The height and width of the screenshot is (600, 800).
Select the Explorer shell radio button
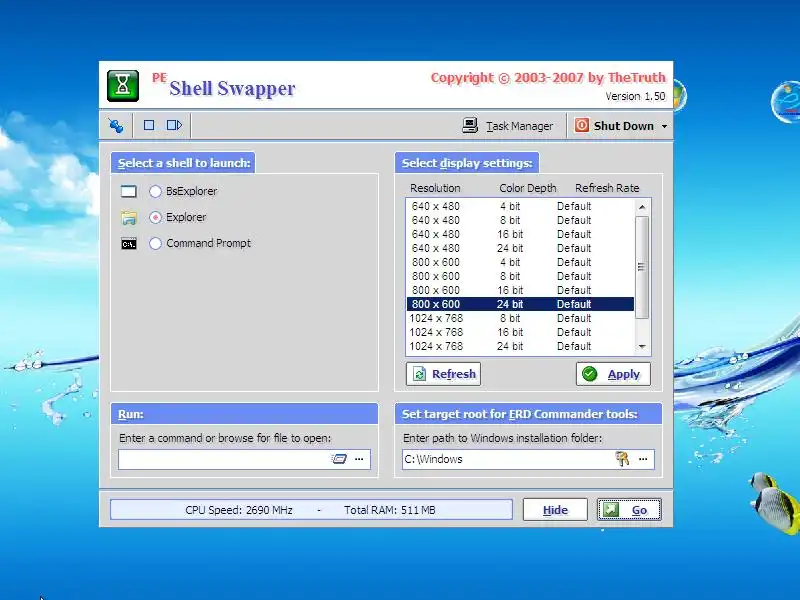(155, 217)
